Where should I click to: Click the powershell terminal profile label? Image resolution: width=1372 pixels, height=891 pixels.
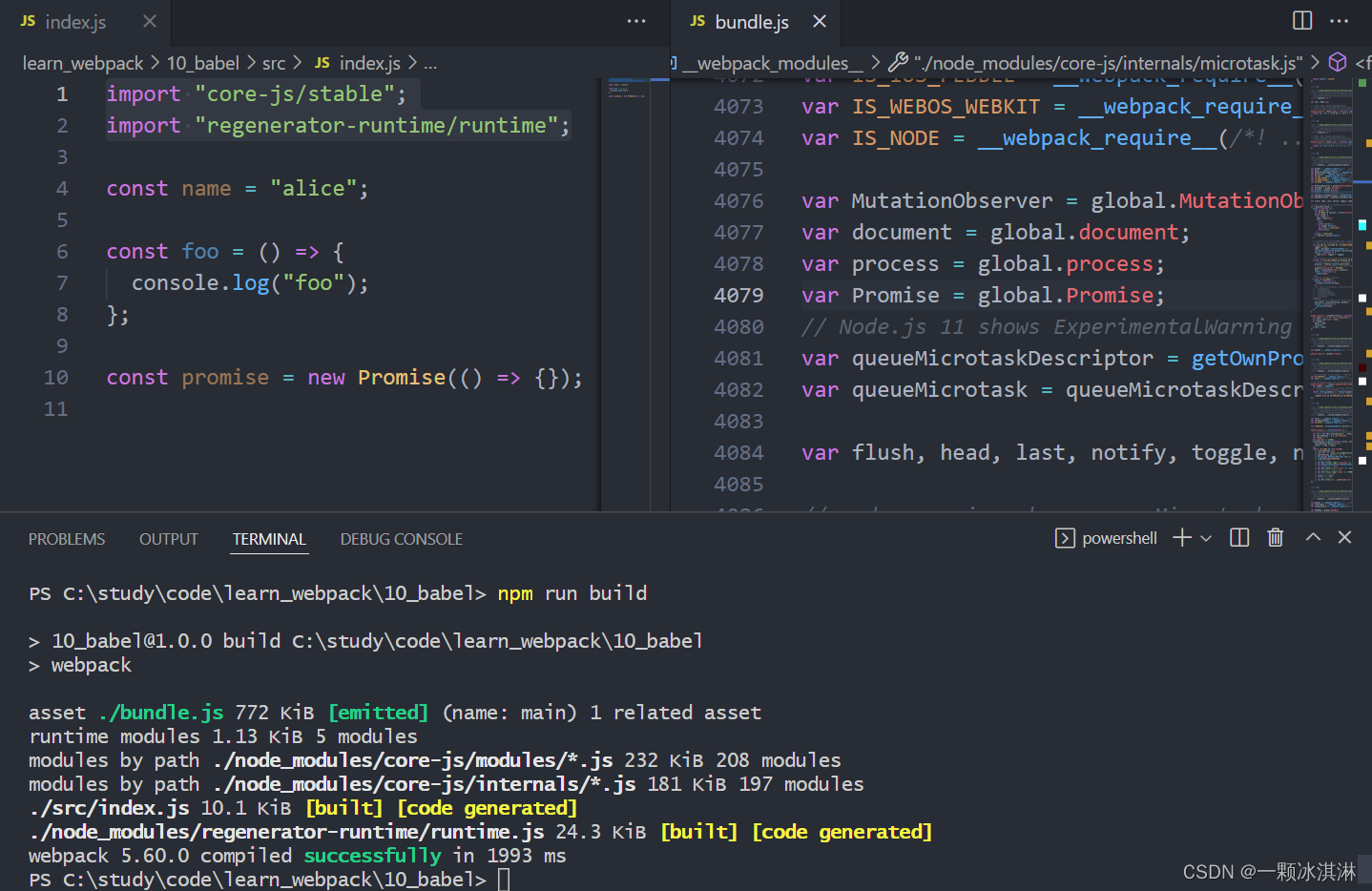1119,538
